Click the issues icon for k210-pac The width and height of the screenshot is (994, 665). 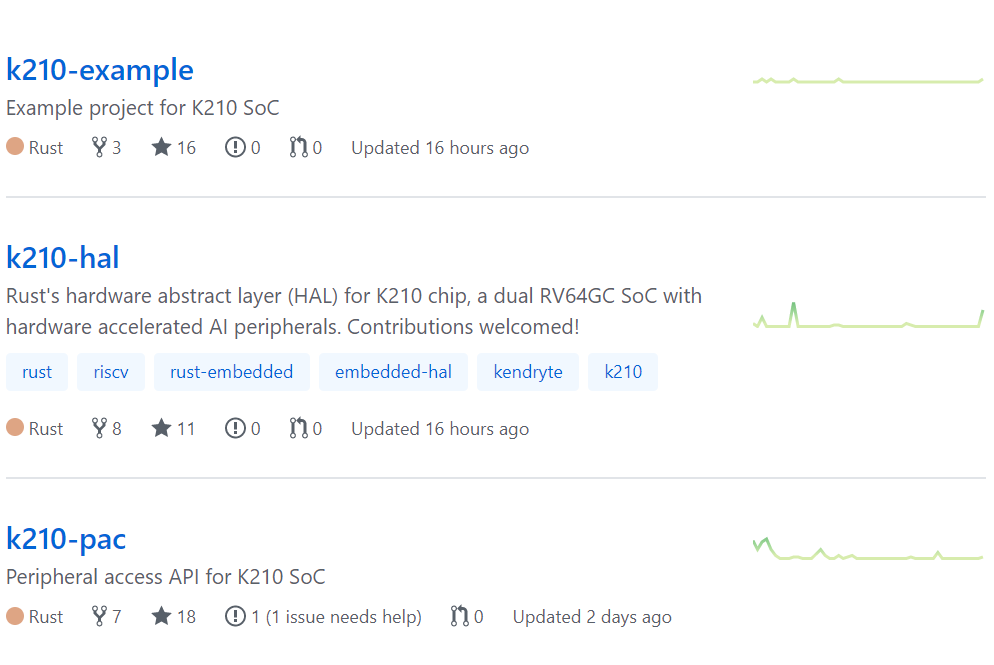click(235, 617)
